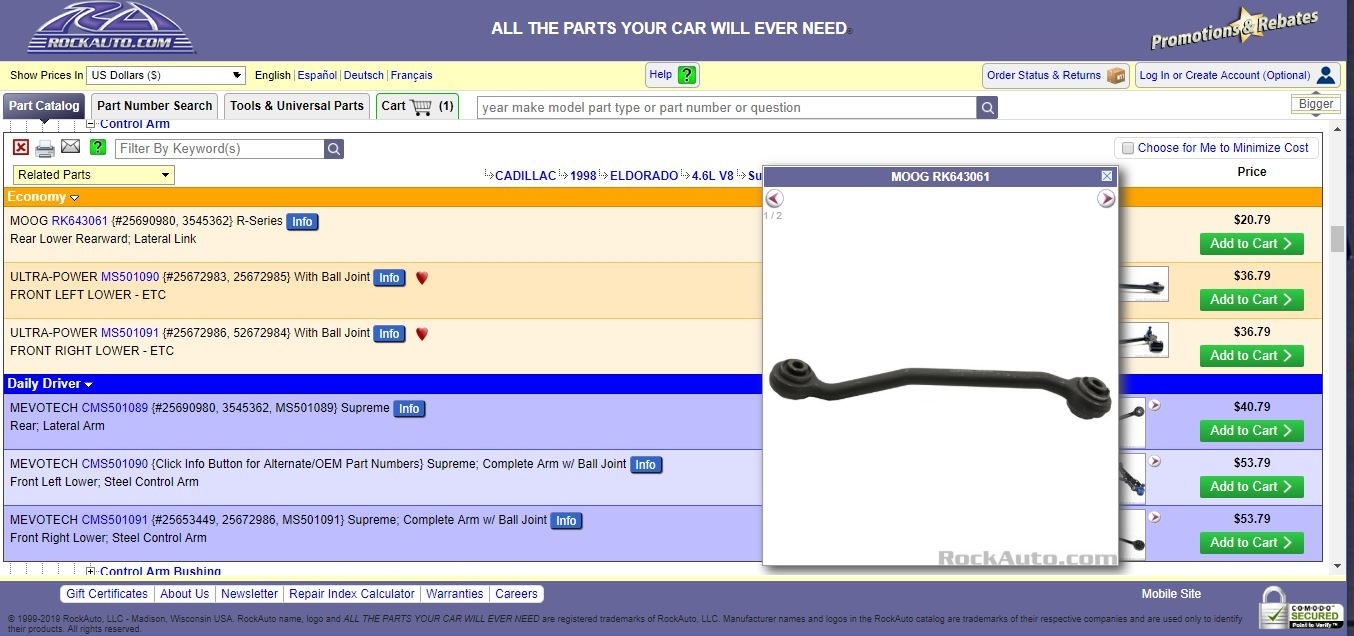
Task: Open Log In or Create Account
Action: coord(1237,75)
